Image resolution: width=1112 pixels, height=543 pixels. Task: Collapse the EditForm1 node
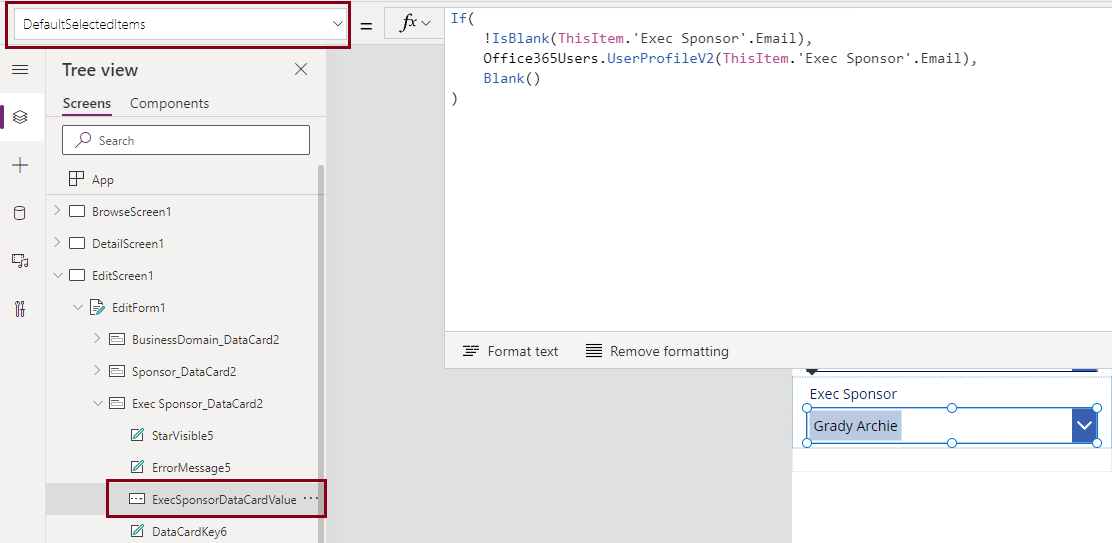[77, 308]
